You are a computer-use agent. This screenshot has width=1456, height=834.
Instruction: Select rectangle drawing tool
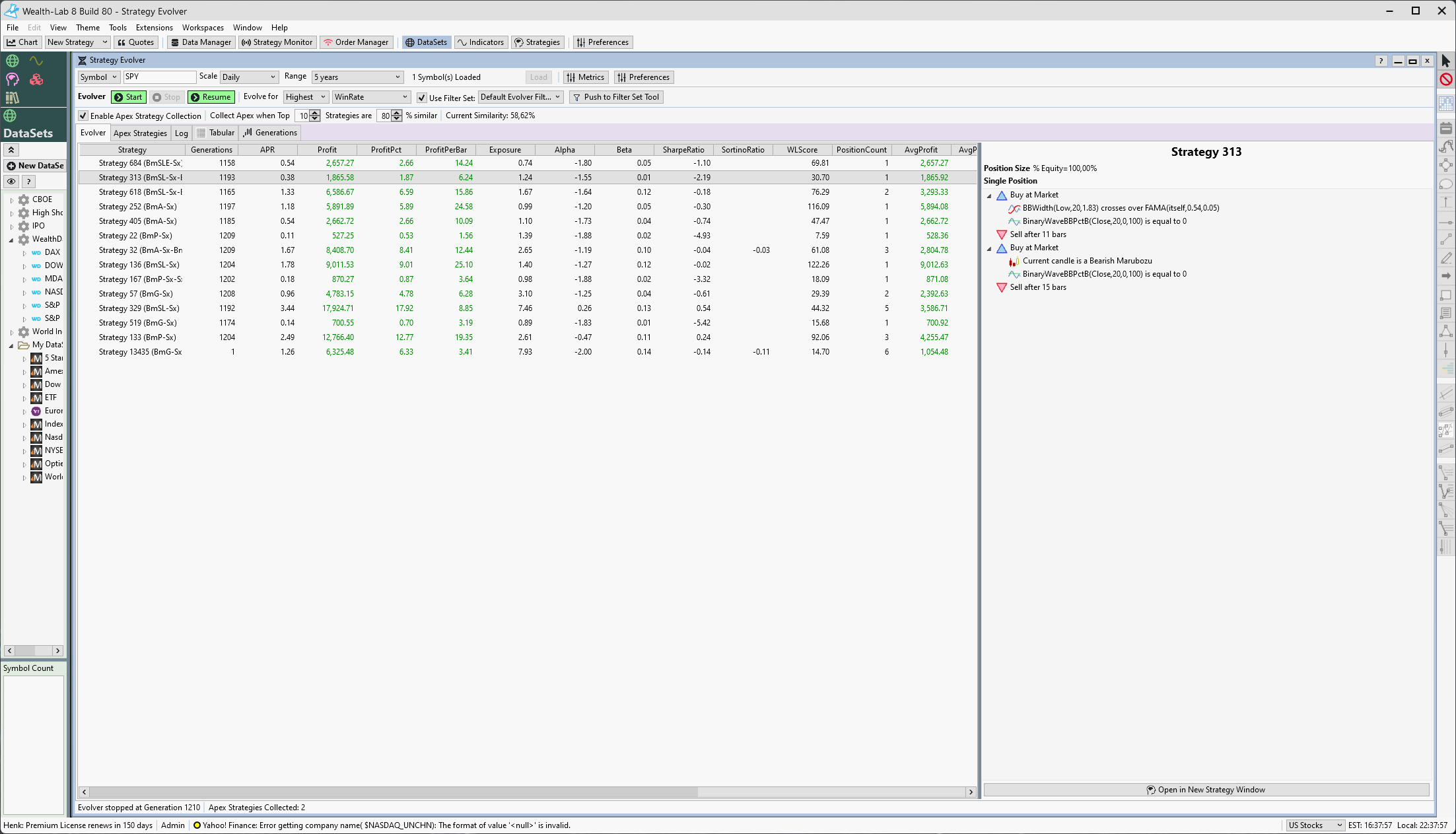pyautogui.click(x=1445, y=295)
